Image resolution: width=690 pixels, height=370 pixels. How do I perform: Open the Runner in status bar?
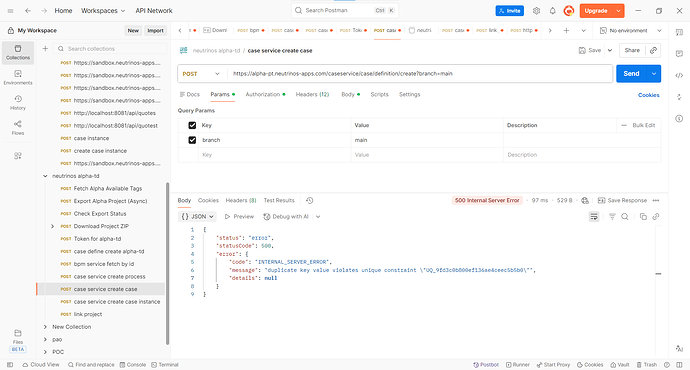(518, 365)
